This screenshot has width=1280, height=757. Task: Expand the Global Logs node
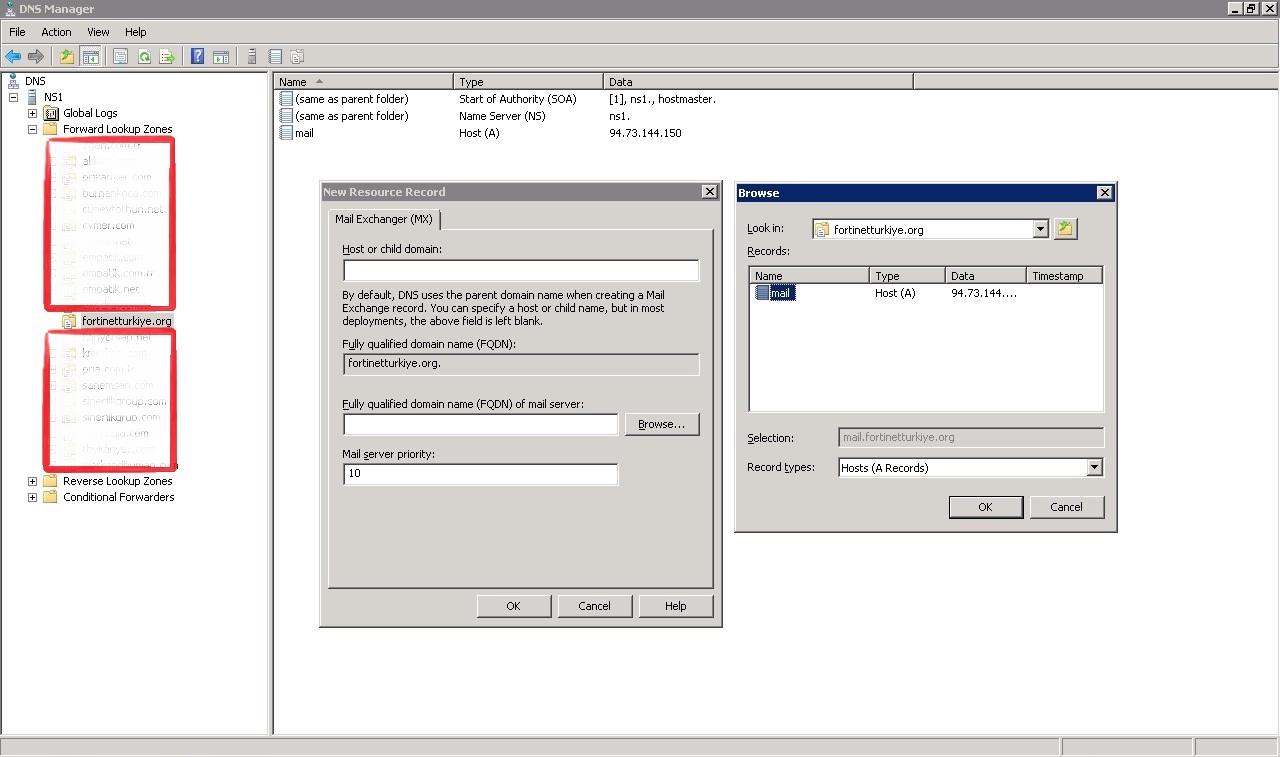32,113
